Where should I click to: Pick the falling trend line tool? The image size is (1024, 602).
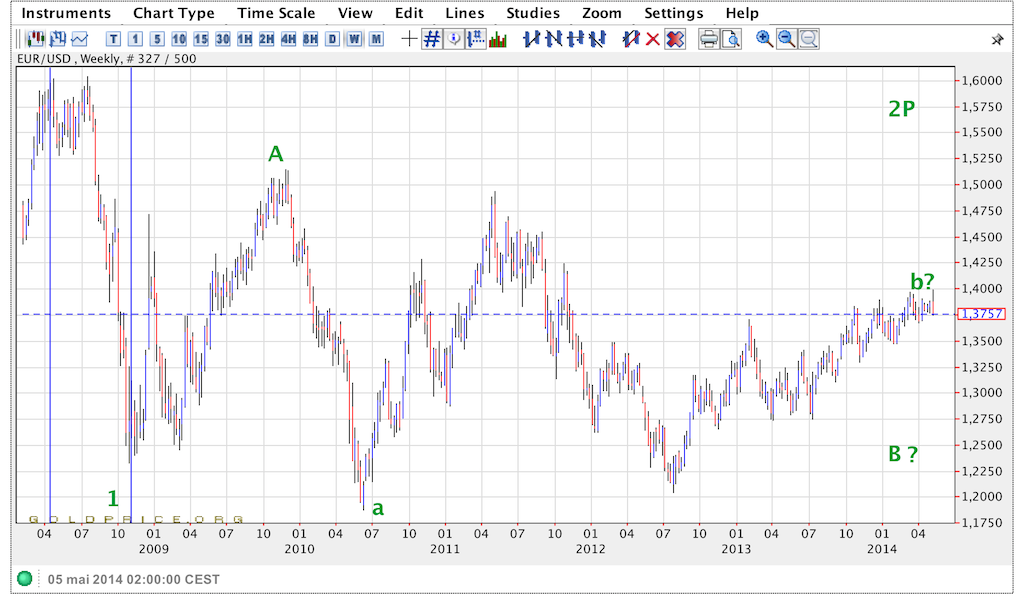point(554,39)
